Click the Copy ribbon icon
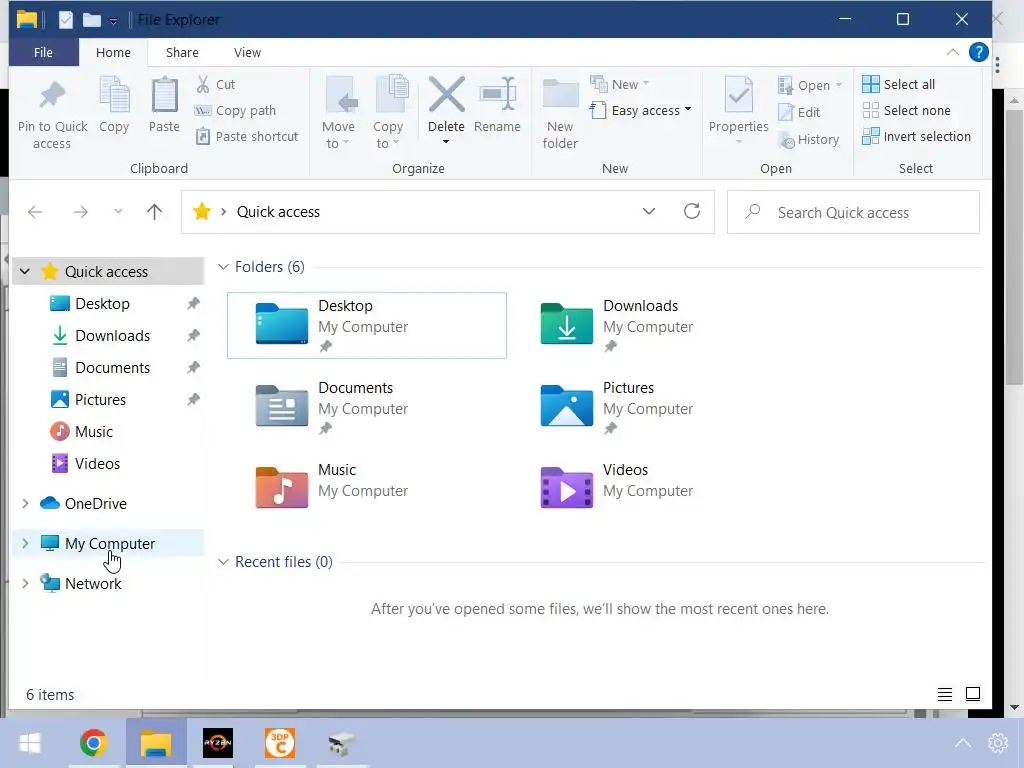Viewport: 1024px width, 768px height. [114, 96]
